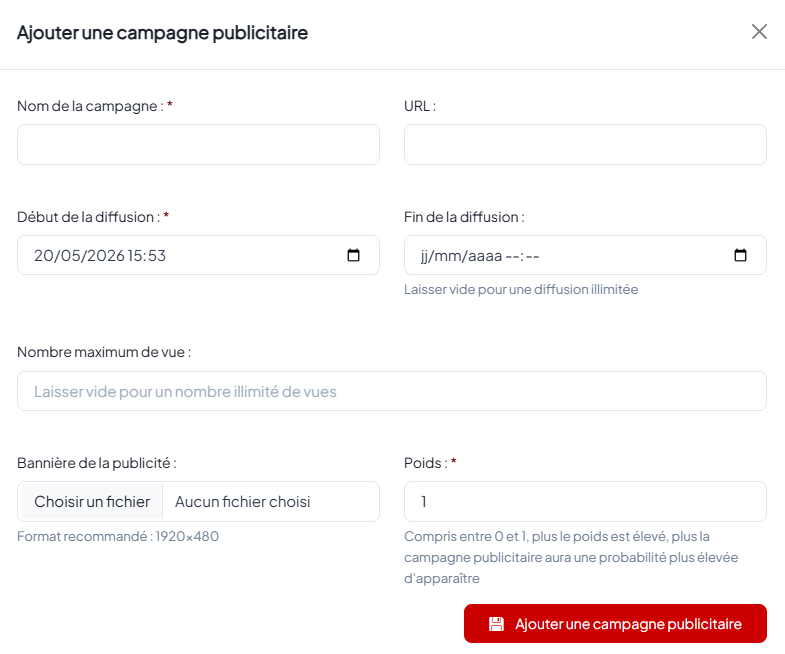
Task: Focus the Nom de la campagne field
Action: (198, 145)
